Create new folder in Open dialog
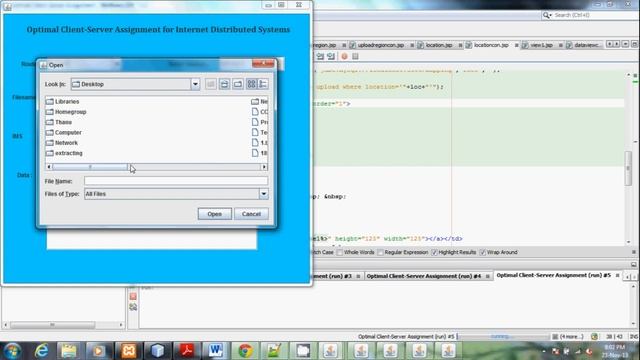 [x=238, y=84]
